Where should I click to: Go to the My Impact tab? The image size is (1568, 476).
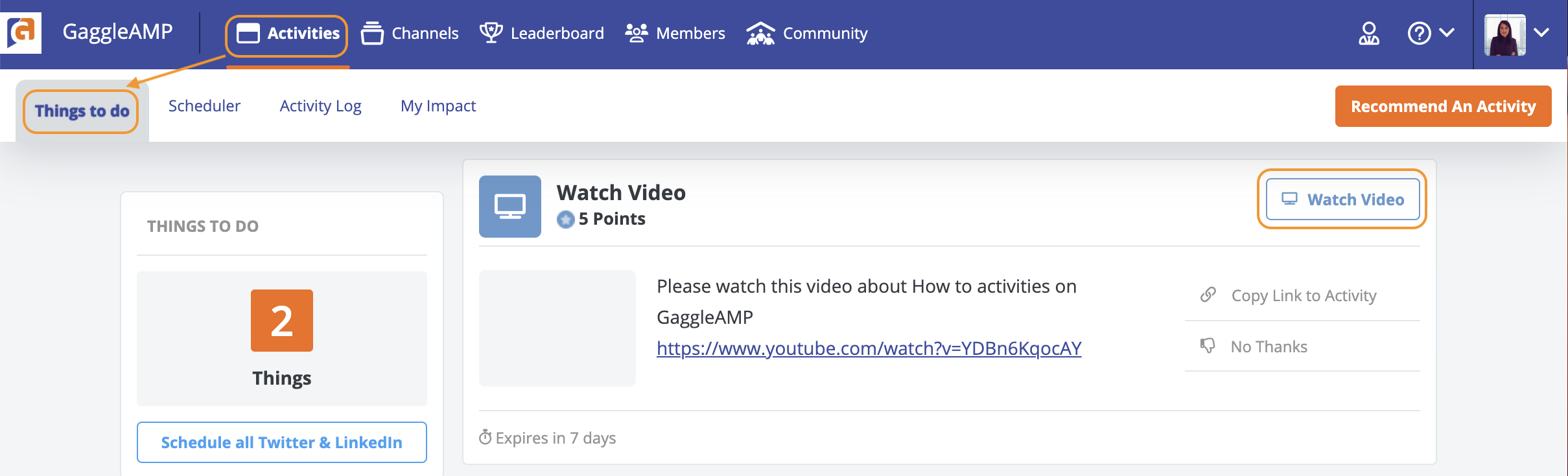tap(438, 106)
